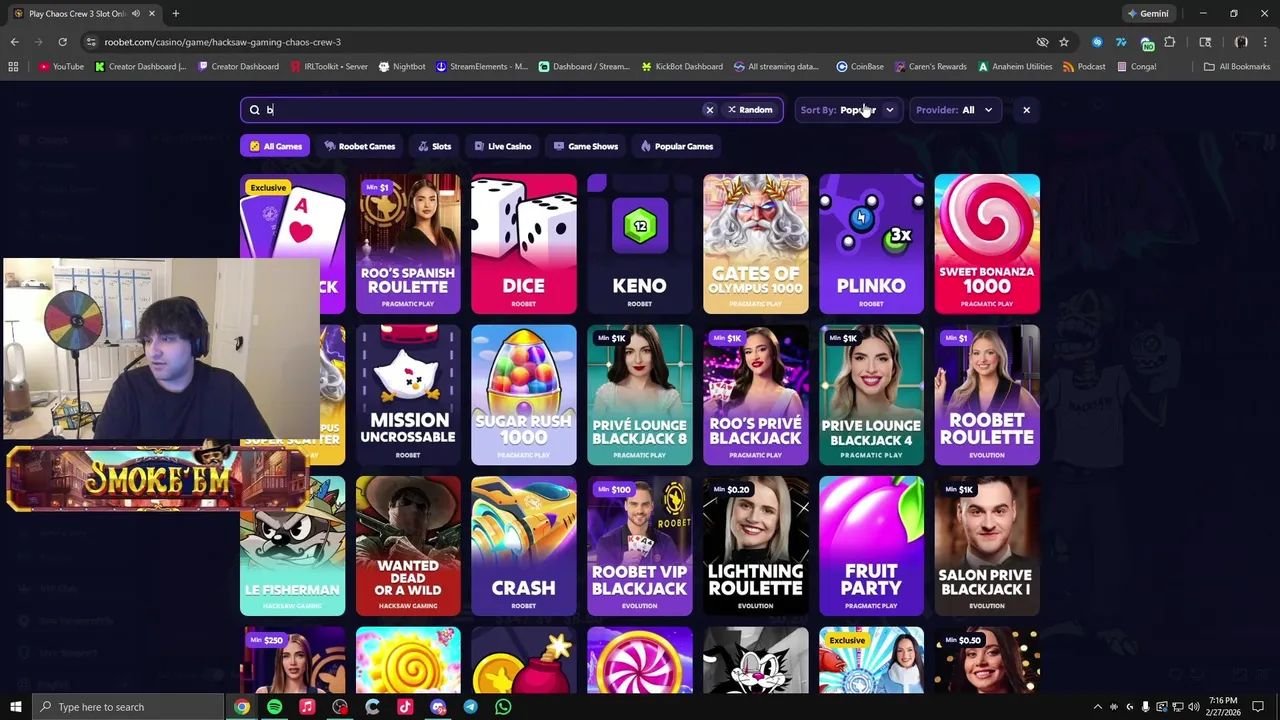Close the game search overlay
The height and width of the screenshot is (720, 1280).
1026,110
